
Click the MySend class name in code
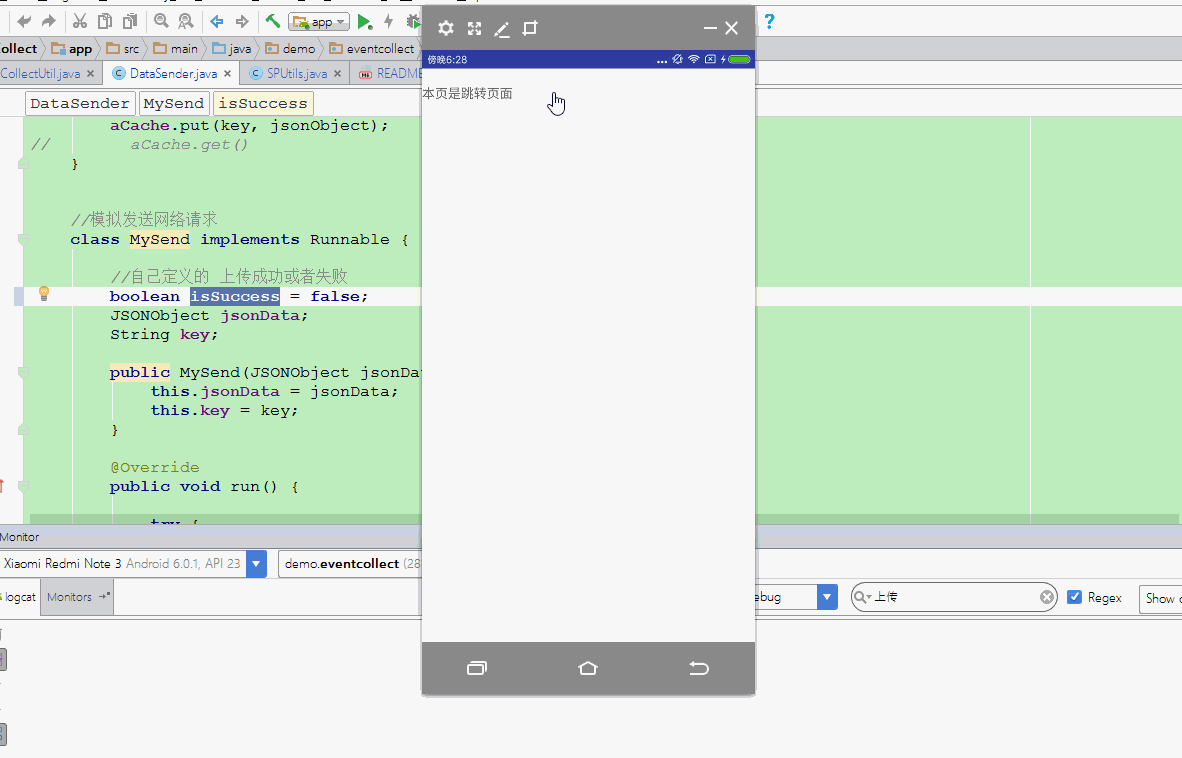(x=160, y=240)
